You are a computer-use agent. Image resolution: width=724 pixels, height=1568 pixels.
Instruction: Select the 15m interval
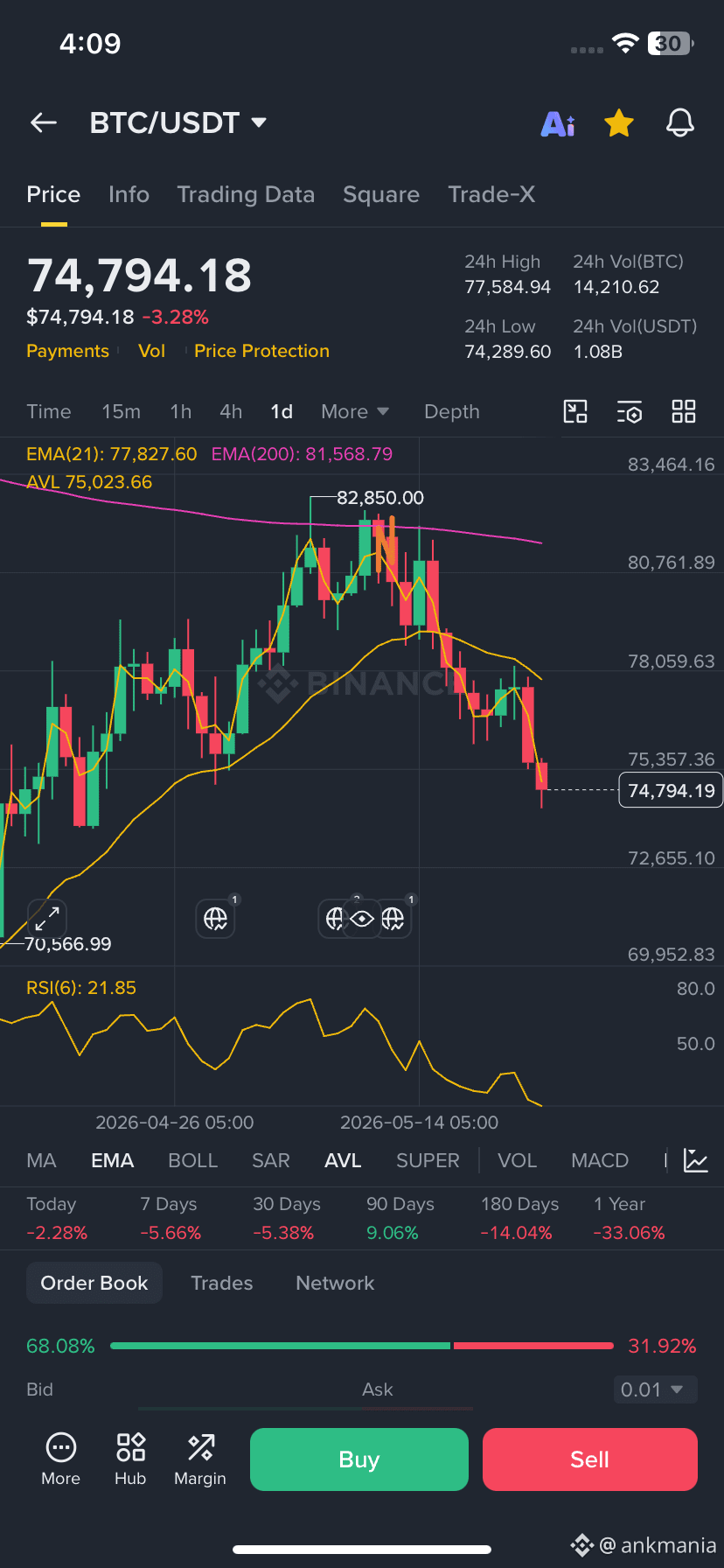121,411
